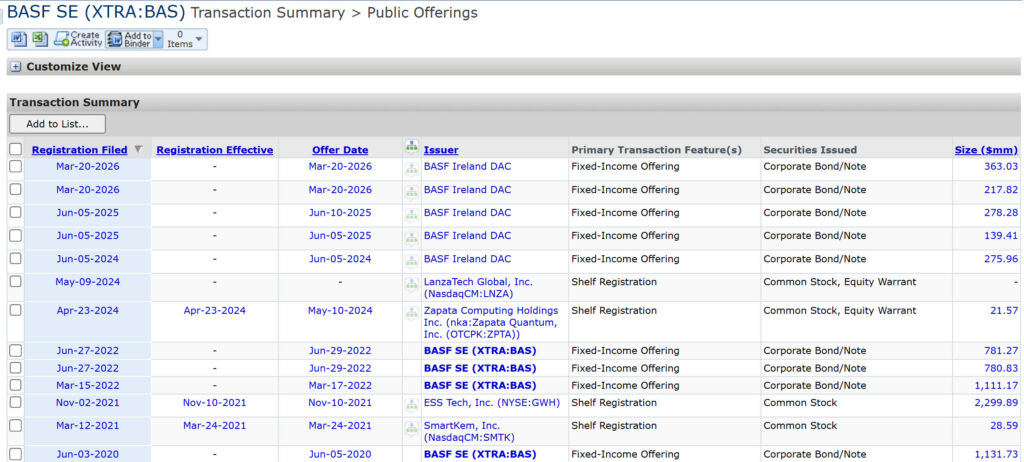Click the Transaction Summary breadcrumb text
This screenshot has height=462, width=1024.
(x=268, y=13)
